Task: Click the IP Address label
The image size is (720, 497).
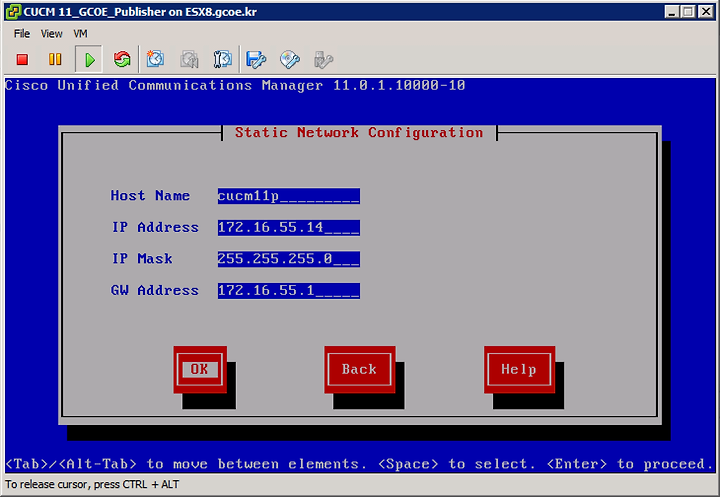Action: (x=155, y=227)
